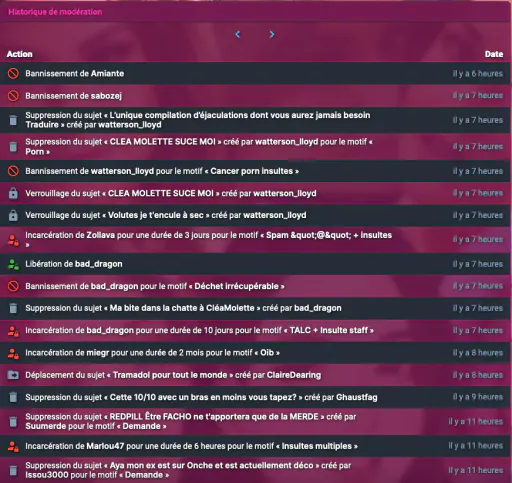Go to next moderation history page

click(272, 34)
